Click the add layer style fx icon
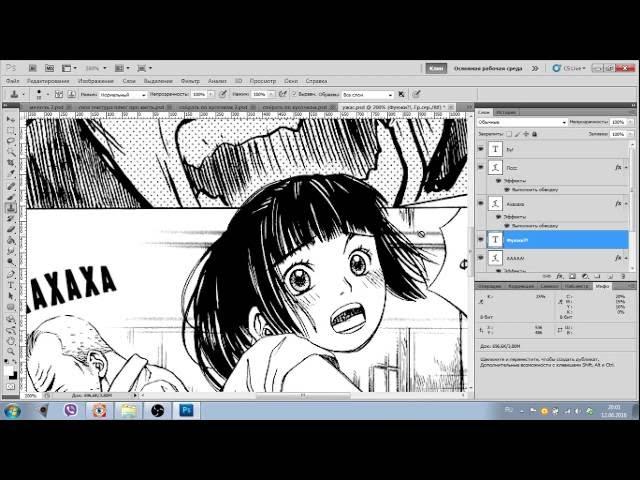Viewport: 640px width, 480px height. (560, 276)
